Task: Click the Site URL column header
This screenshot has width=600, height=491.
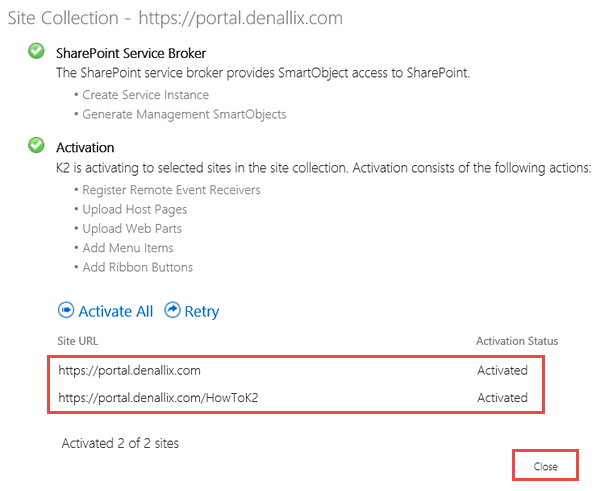Action: (x=78, y=341)
